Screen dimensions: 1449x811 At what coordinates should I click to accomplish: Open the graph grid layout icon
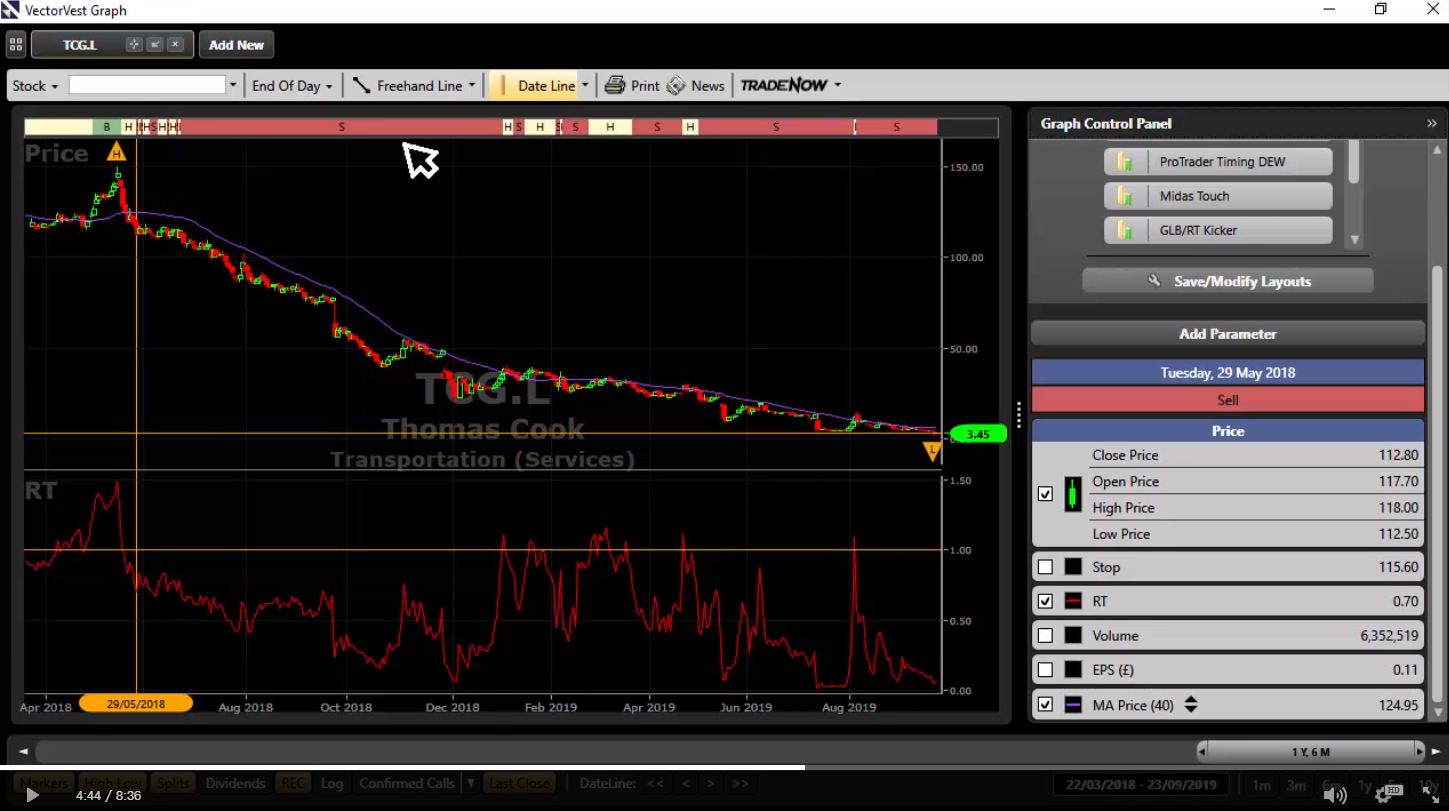(15, 45)
